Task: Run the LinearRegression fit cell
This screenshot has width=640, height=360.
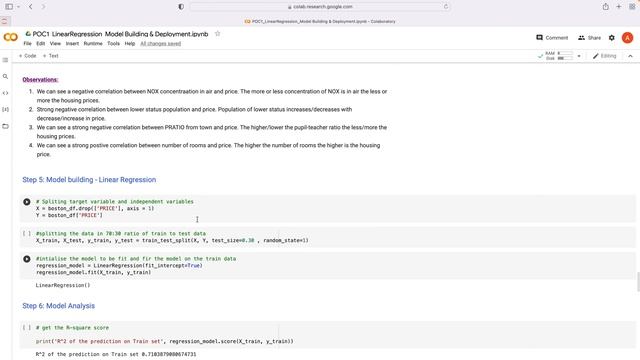Action: [x=27, y=259]
